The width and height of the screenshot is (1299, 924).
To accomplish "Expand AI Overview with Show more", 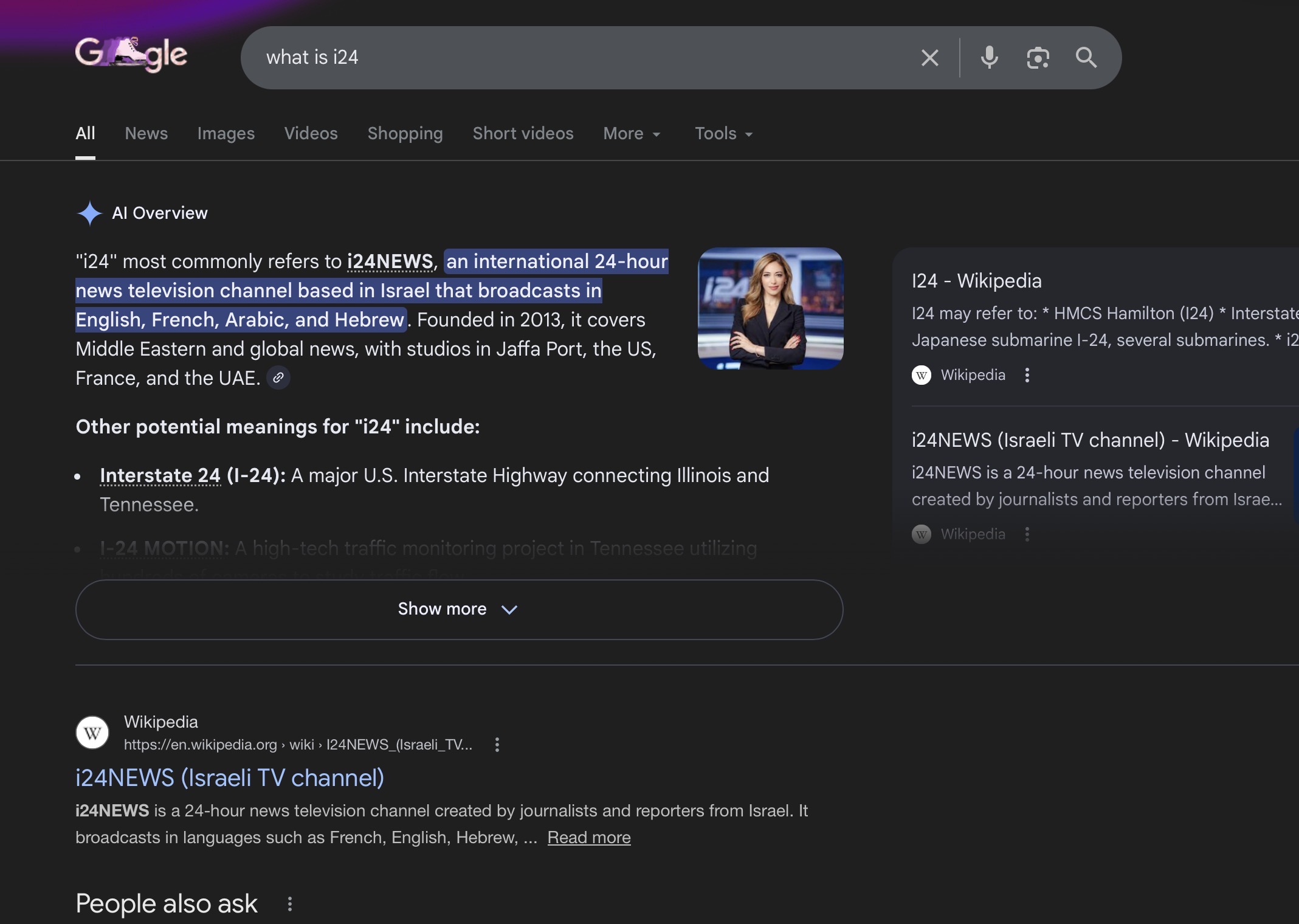I will (x=459, y=609).
